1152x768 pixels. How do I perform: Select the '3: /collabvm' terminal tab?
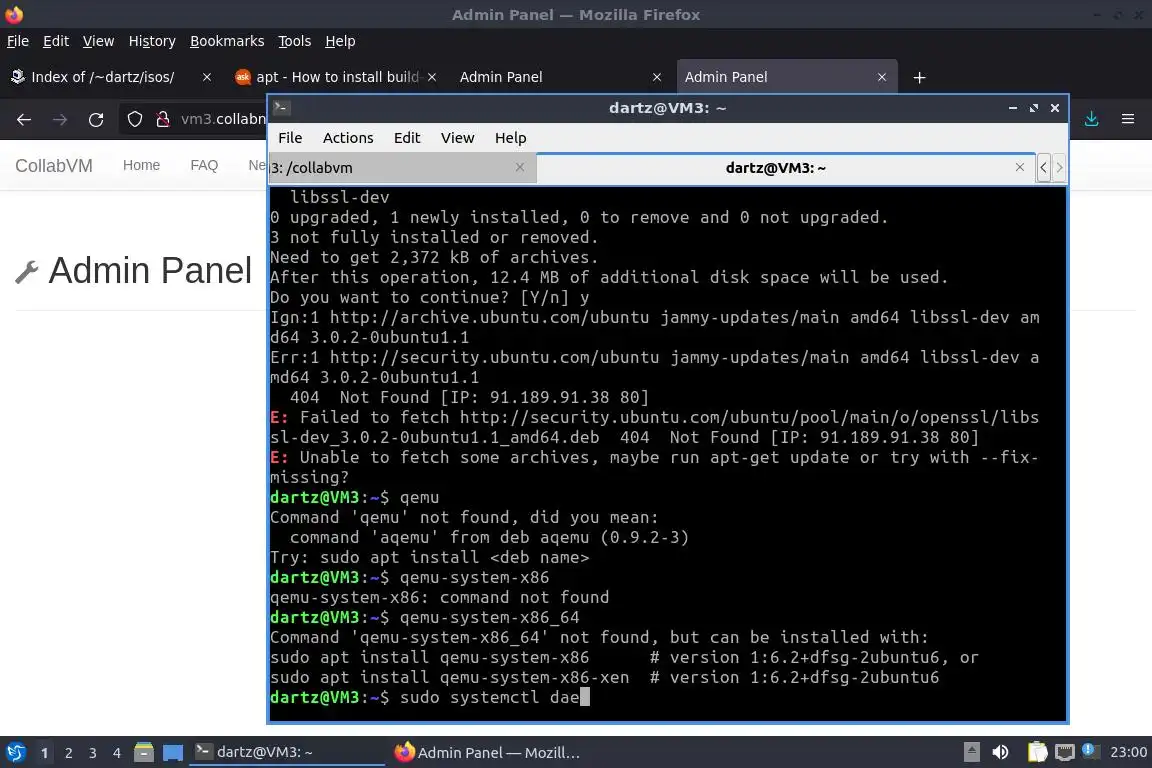[x=401, y=168]
